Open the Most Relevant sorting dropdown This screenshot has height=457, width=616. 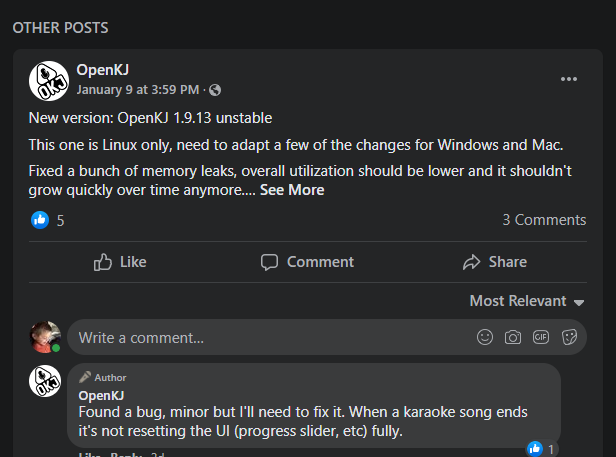pyautogui.click(x=526, y=301)
